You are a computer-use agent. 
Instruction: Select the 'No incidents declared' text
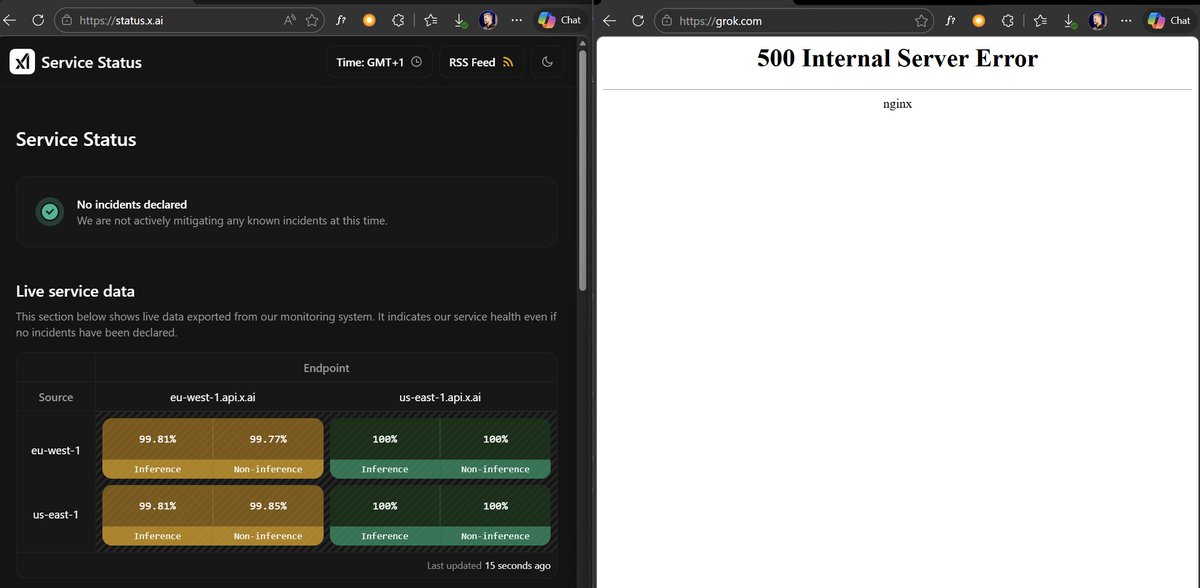(132, 204)
